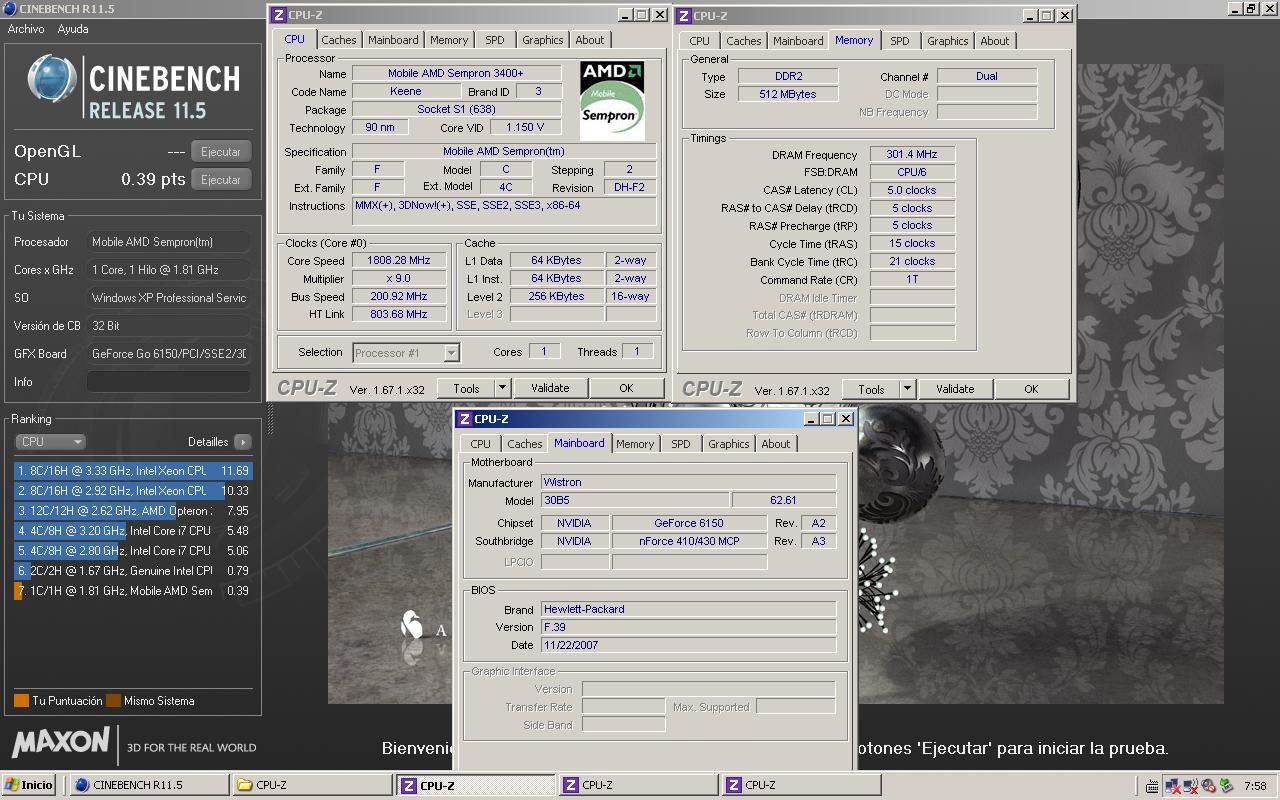
Task: Open CINEBENCH R11.5 taskbar item
Action: (x=149, y=786)
